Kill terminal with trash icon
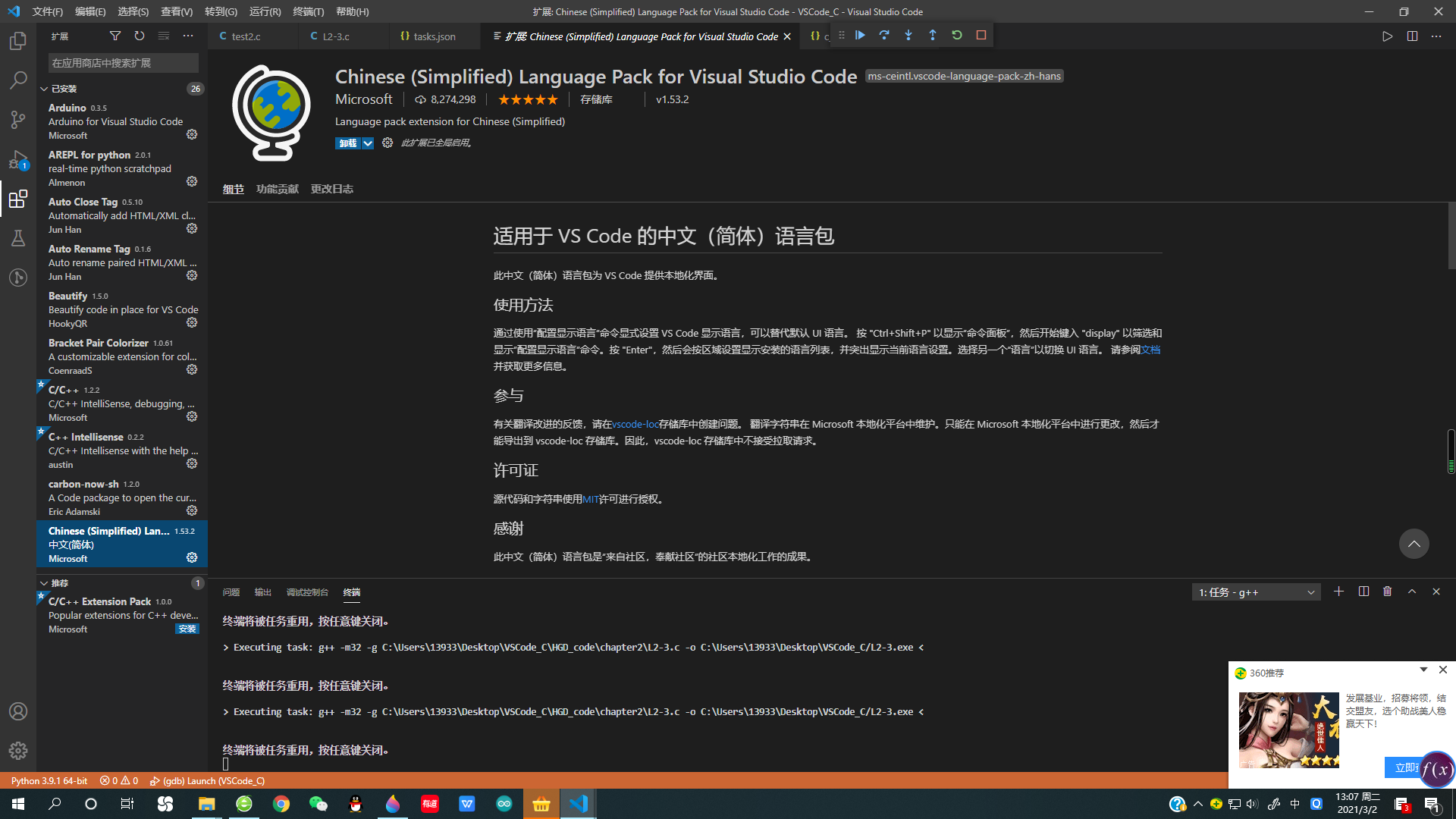Image resolution: width=1456 pixels, height=819 pixels. [x=1388, y=591]
